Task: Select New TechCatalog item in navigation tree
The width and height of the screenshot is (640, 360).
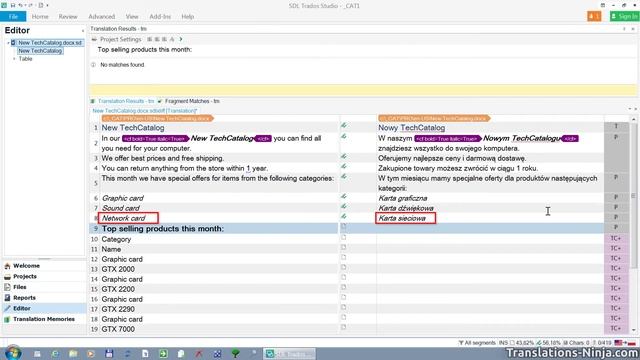Action: tap(40, 51)
